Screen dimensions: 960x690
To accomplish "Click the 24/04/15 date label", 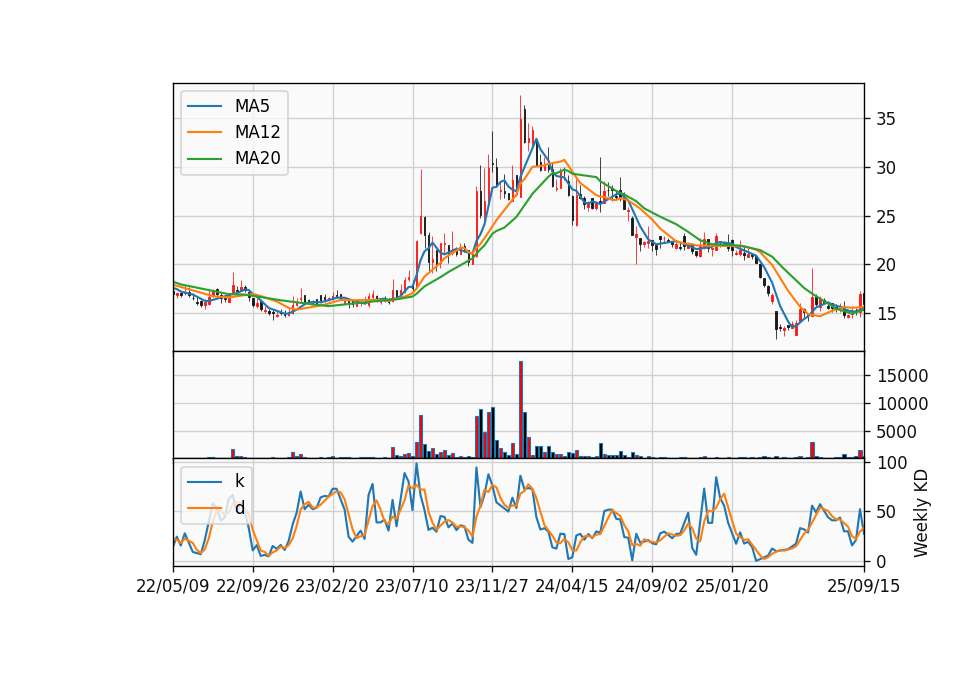I will point(572,587).
